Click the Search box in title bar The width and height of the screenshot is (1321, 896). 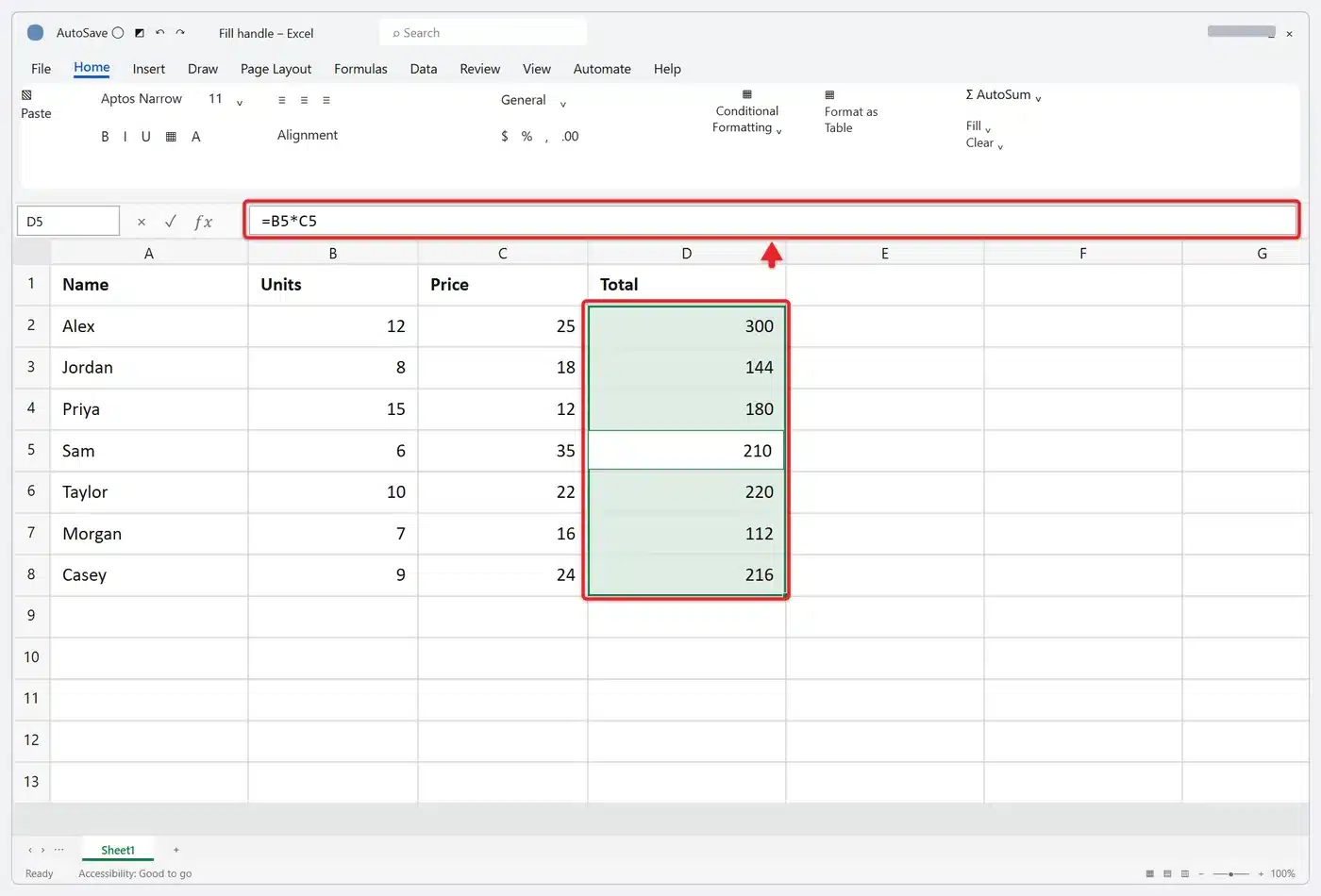[x=483, y=33]
